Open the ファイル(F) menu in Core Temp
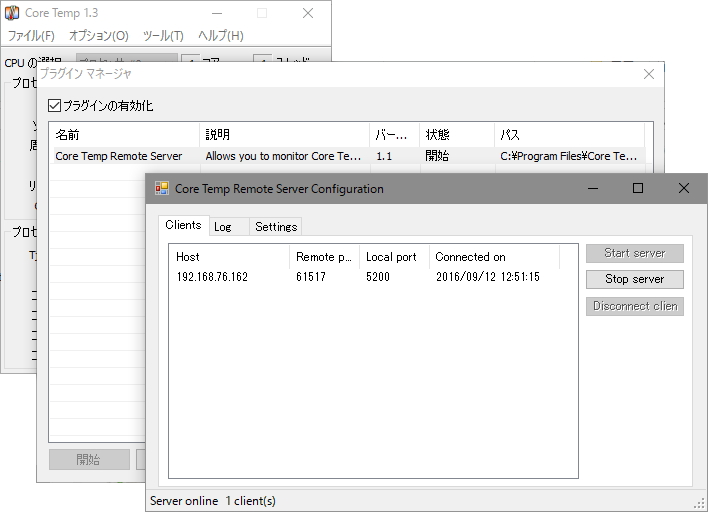The height and width of the screenshot is (512, 708). click(31, 36)
